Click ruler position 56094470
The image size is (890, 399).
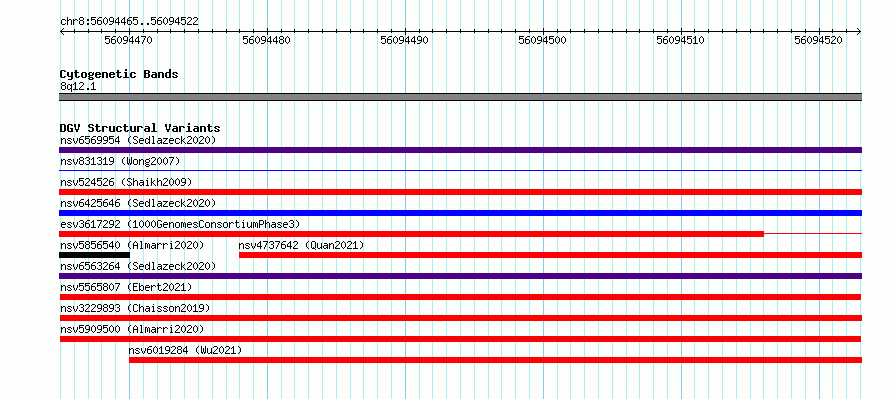tap(129, 40)
